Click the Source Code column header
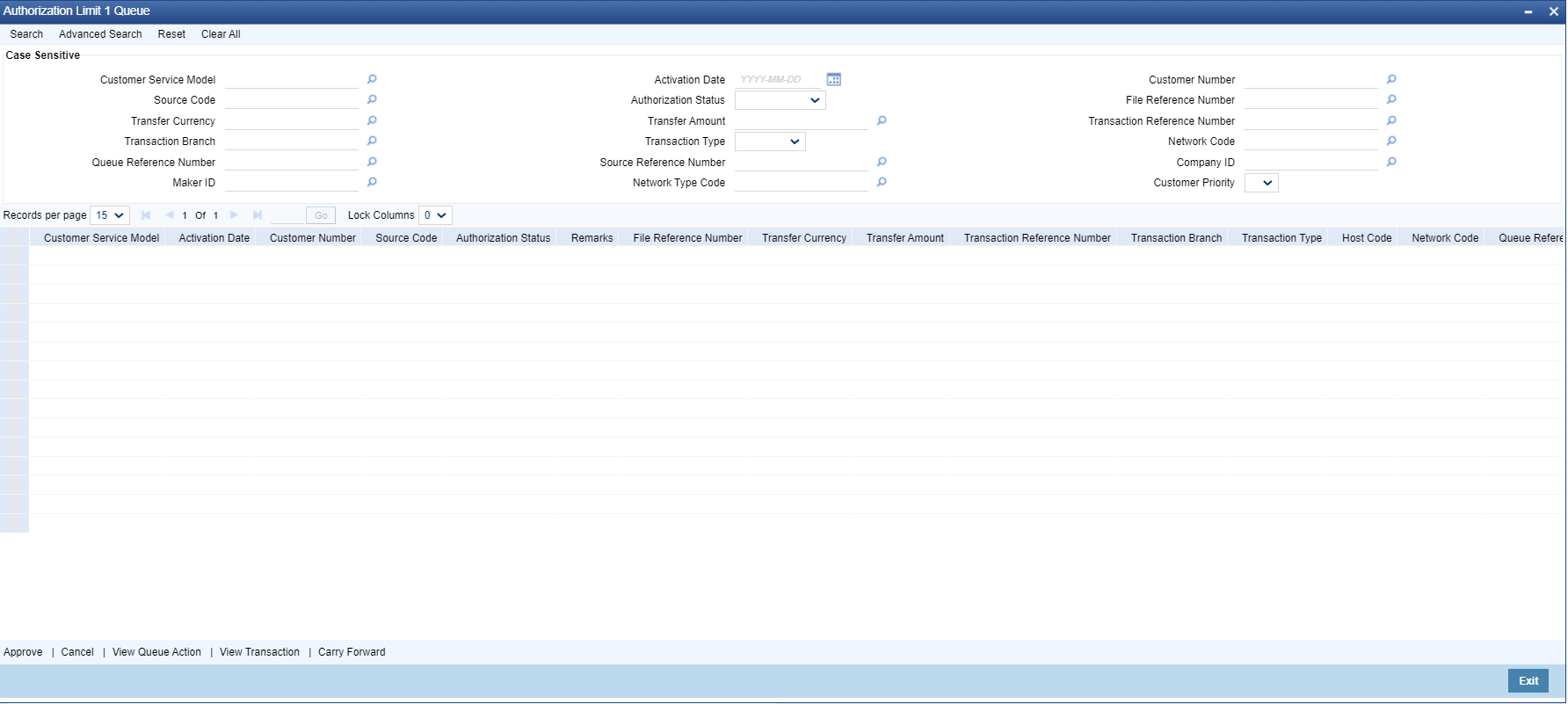1568x704 pixels. 406,238
